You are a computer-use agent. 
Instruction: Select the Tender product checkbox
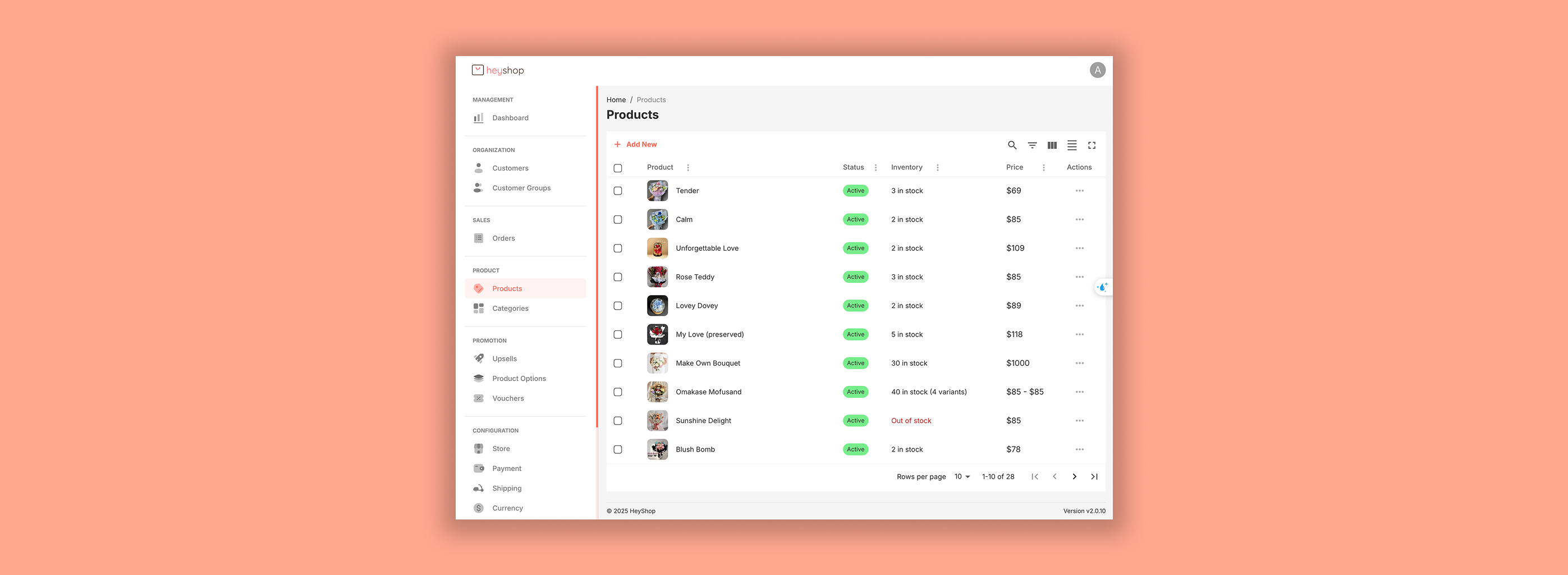618,191
